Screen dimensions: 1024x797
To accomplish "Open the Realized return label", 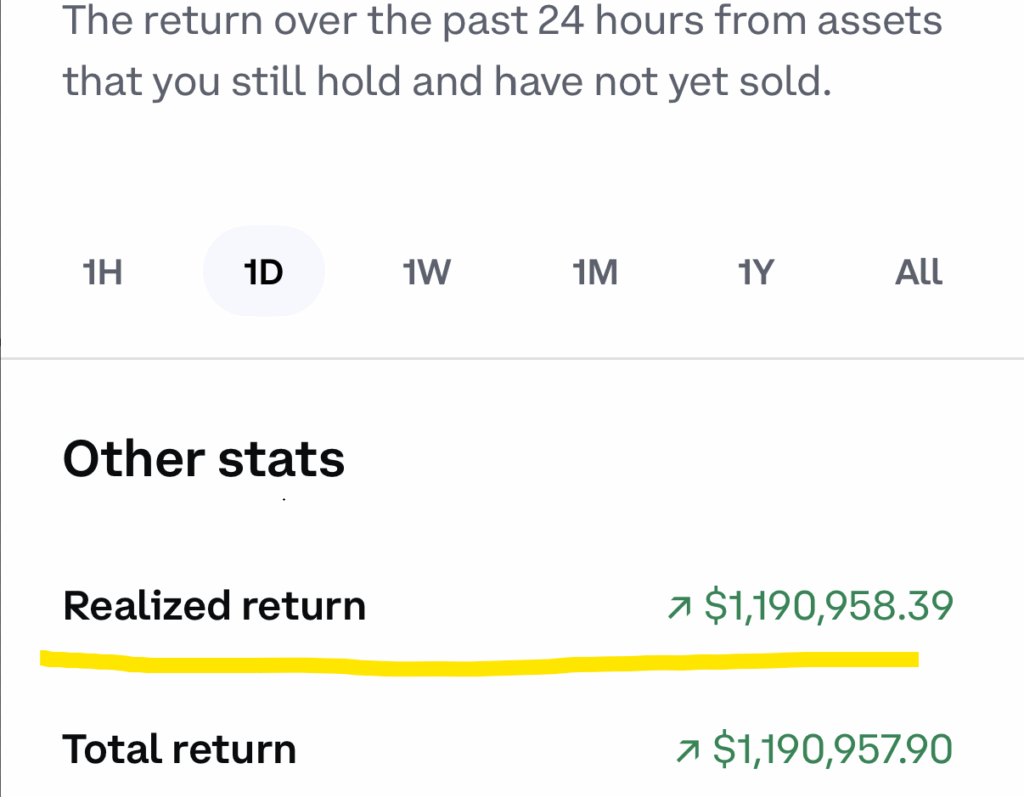I will pos(214,606).
